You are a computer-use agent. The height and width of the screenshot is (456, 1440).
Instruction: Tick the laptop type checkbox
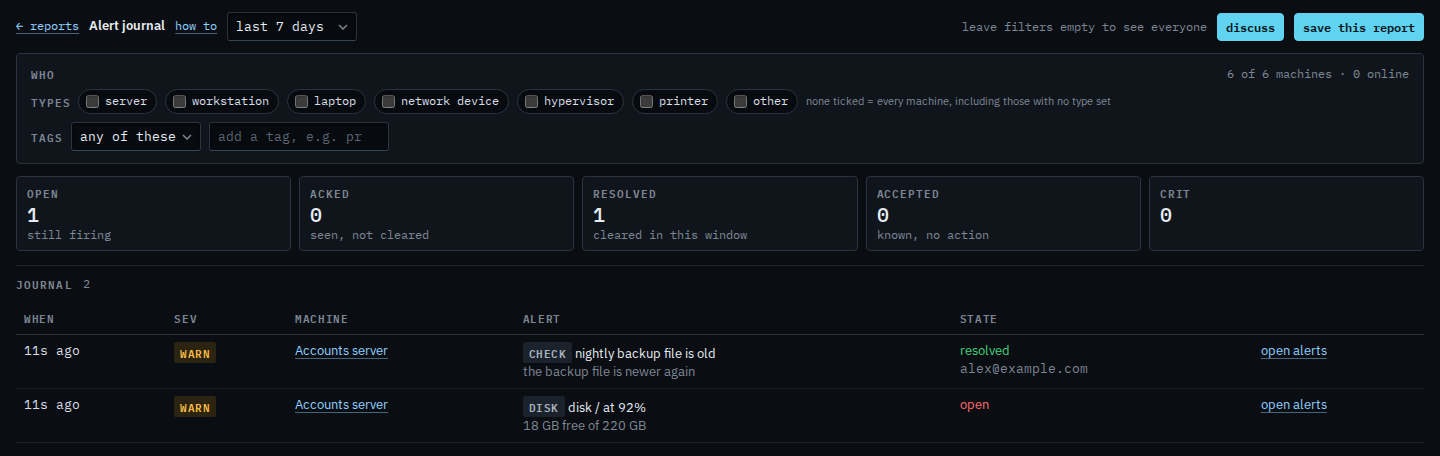pyautogui.click(x=301, y=101)
